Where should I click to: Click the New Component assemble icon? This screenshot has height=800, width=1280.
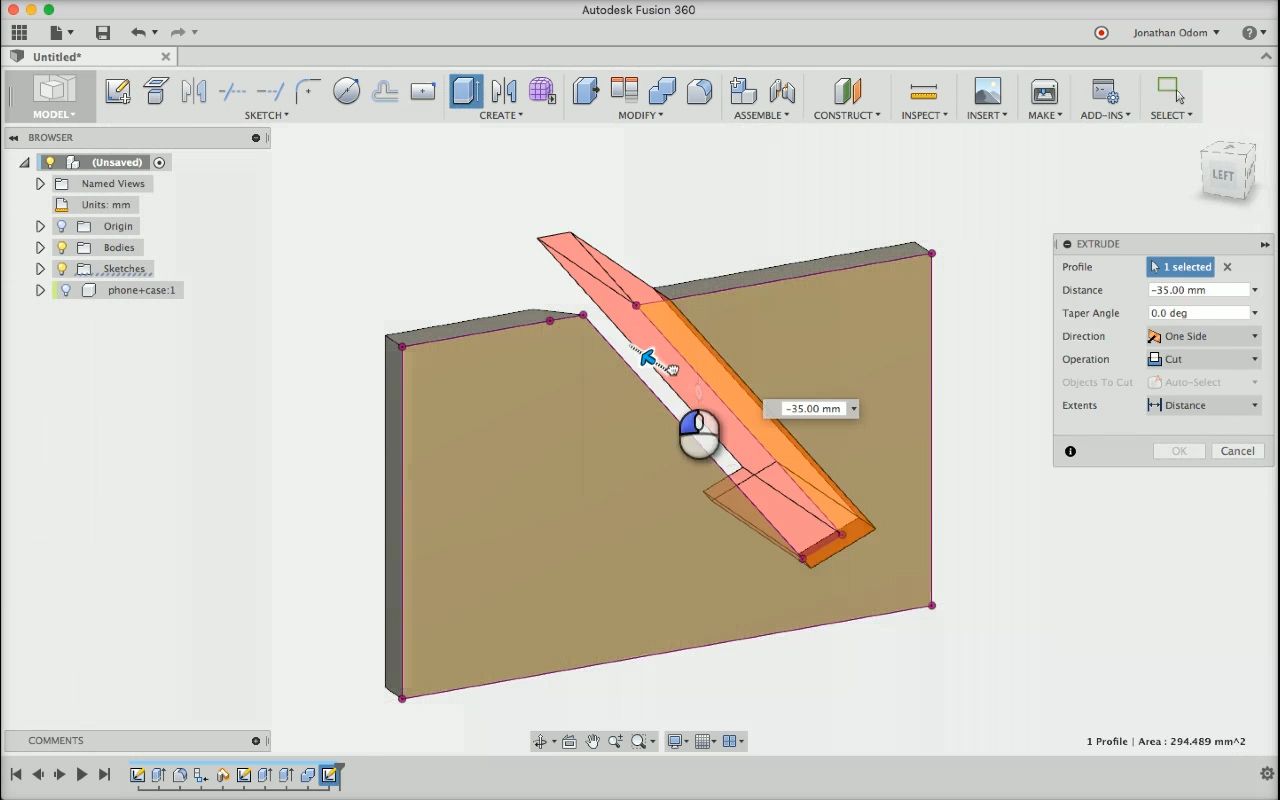[743, 91]
